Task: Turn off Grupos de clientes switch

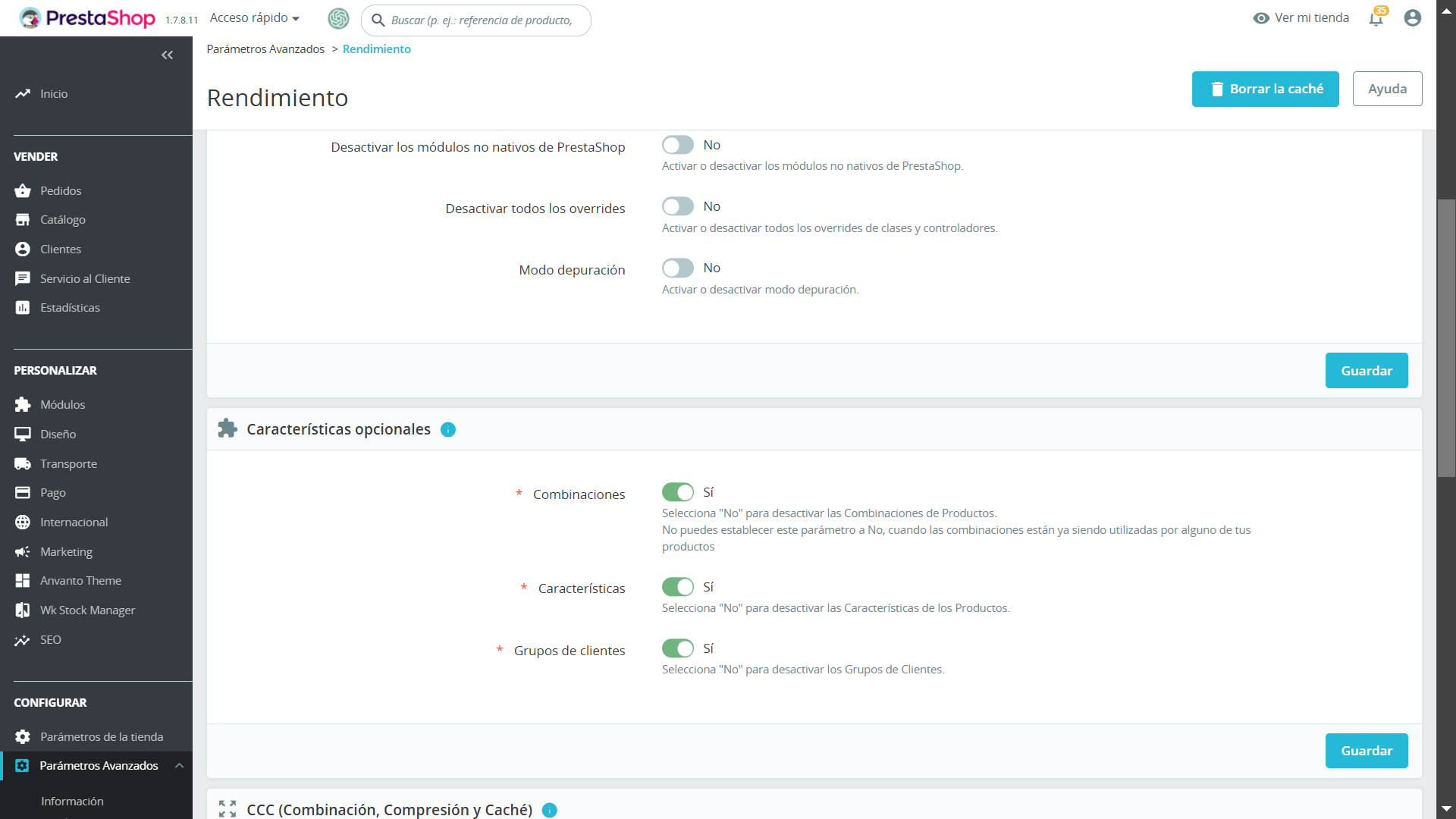Action: (x=677, y=649)
